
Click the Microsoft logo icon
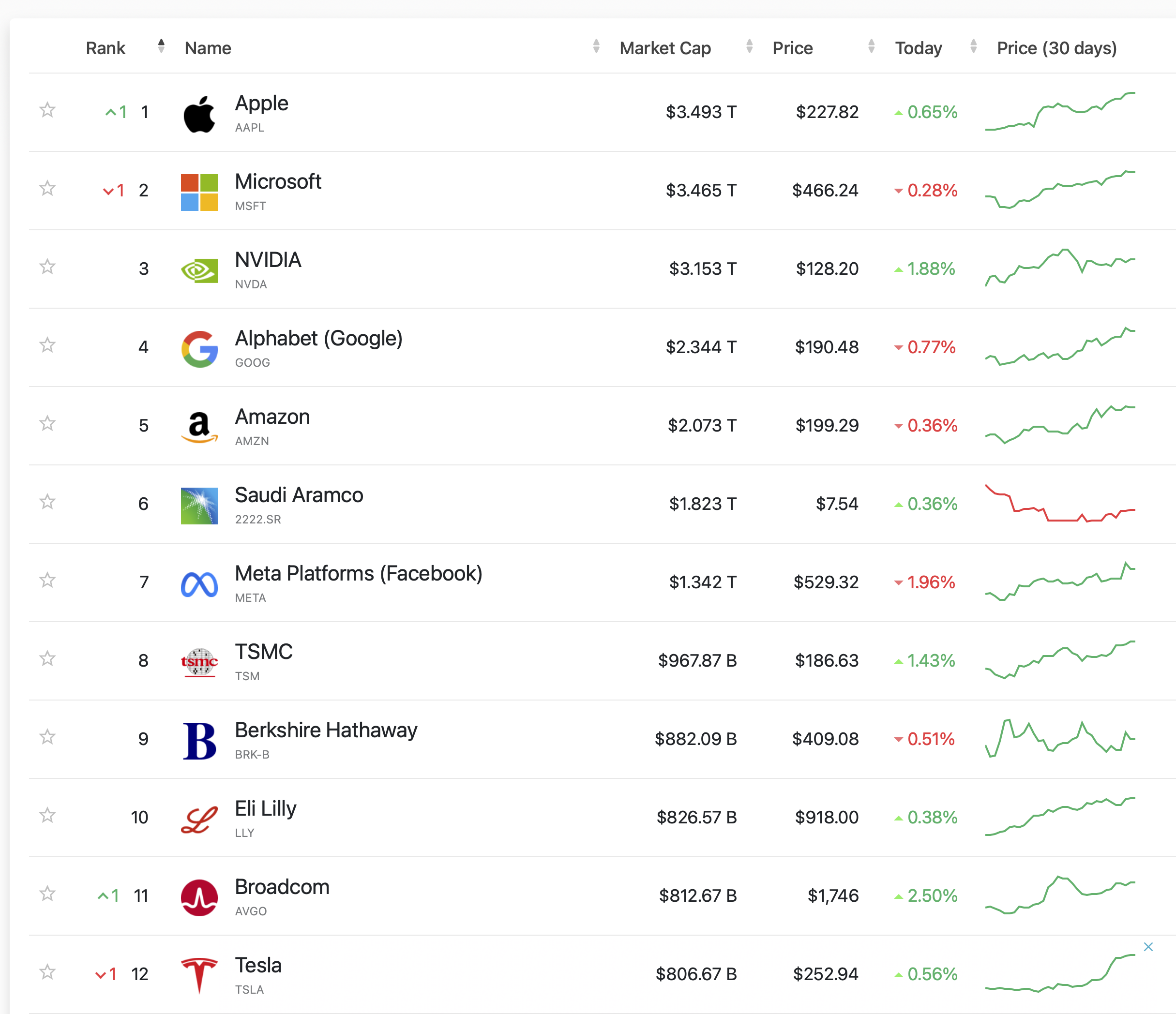[x=199, y=193]
